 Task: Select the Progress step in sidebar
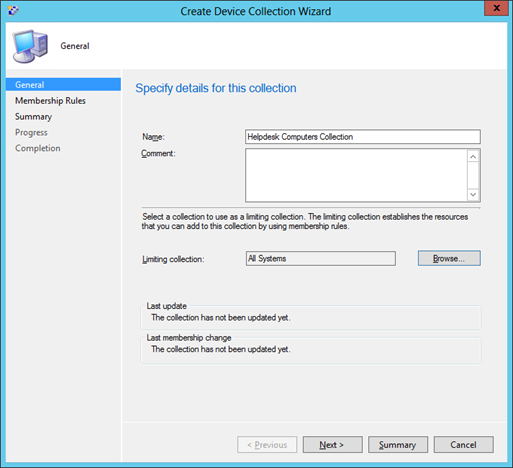point(31,133)
